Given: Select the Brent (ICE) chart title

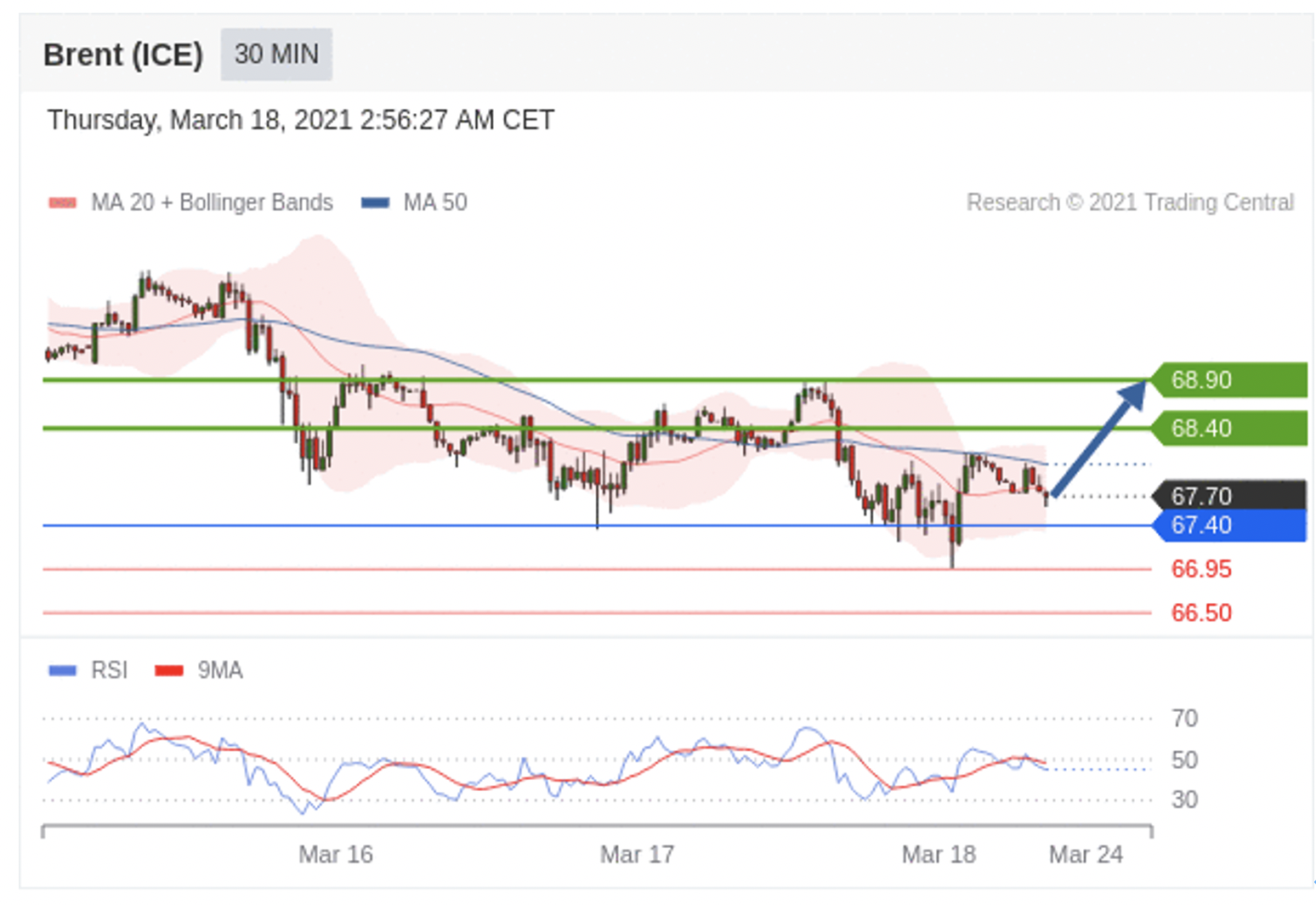Looking at the screenshot, I should click(x=123, y=54).
